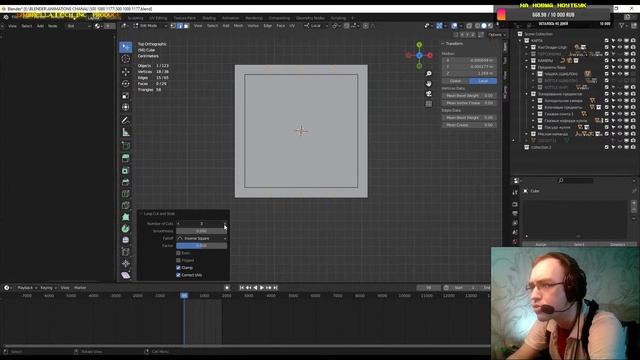Click the Smoothness slider
640x360 pixels.
click(x=202, y=231)
